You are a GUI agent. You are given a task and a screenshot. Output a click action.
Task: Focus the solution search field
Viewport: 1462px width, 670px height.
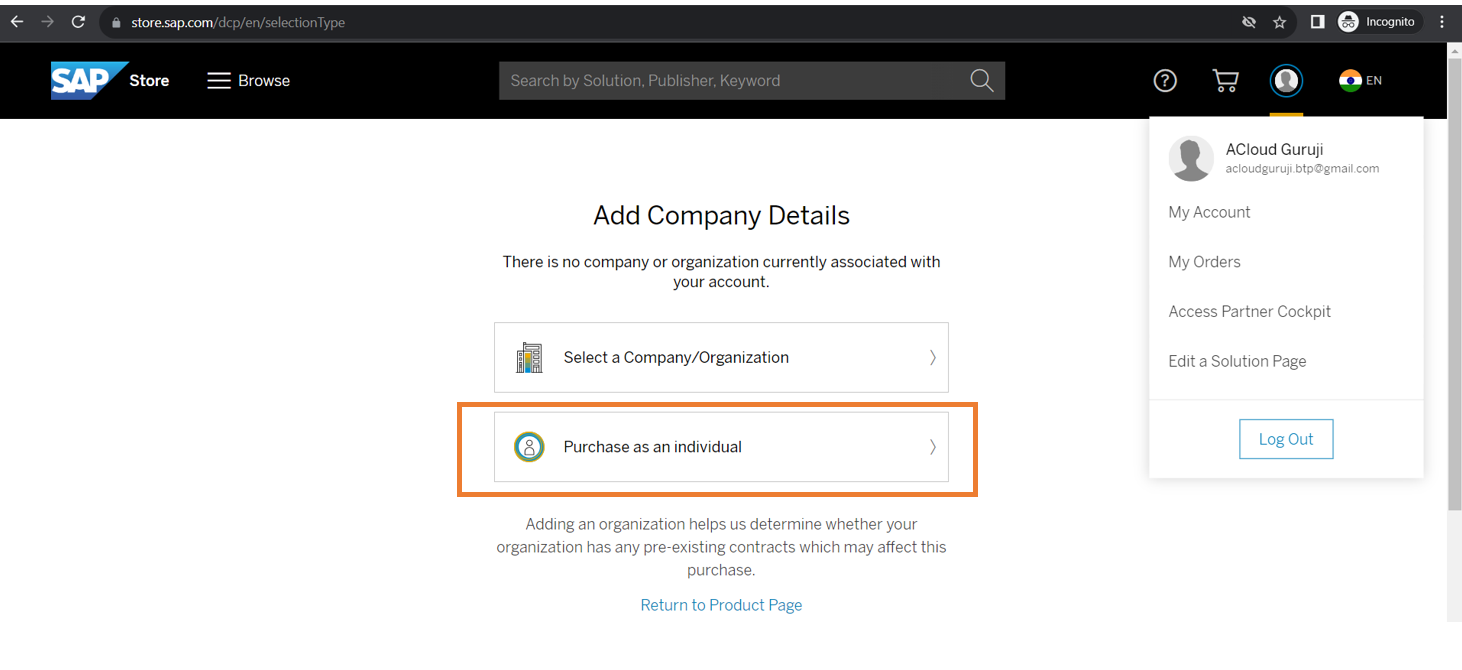click(x=730, y=81)
